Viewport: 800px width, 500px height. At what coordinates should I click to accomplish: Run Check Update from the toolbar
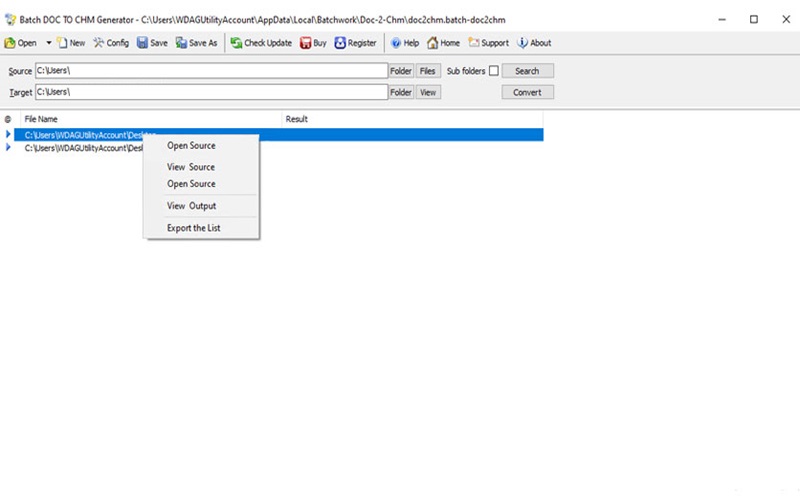coord(261,43)
